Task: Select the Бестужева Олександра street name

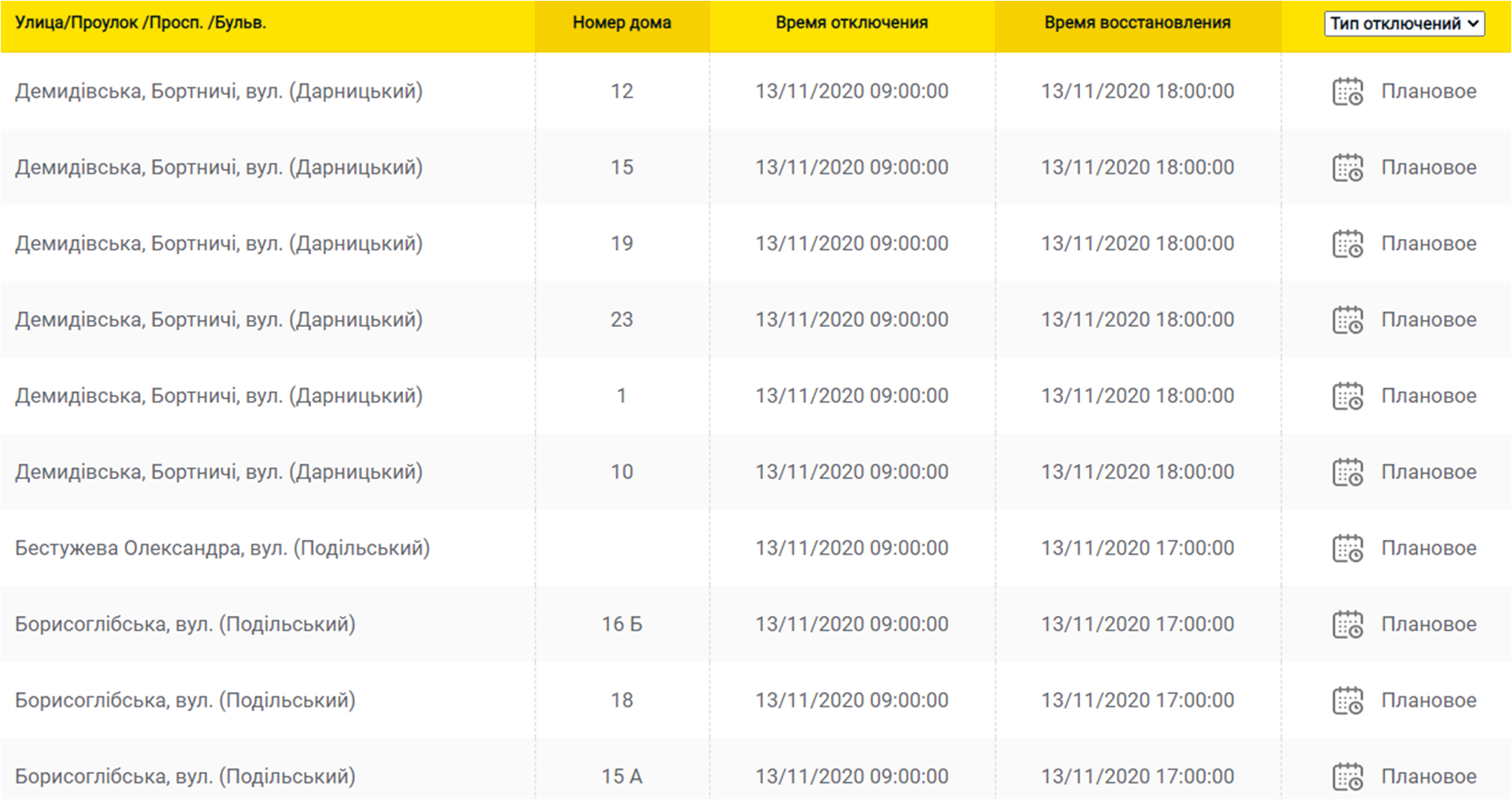Action: click(222, 548)
